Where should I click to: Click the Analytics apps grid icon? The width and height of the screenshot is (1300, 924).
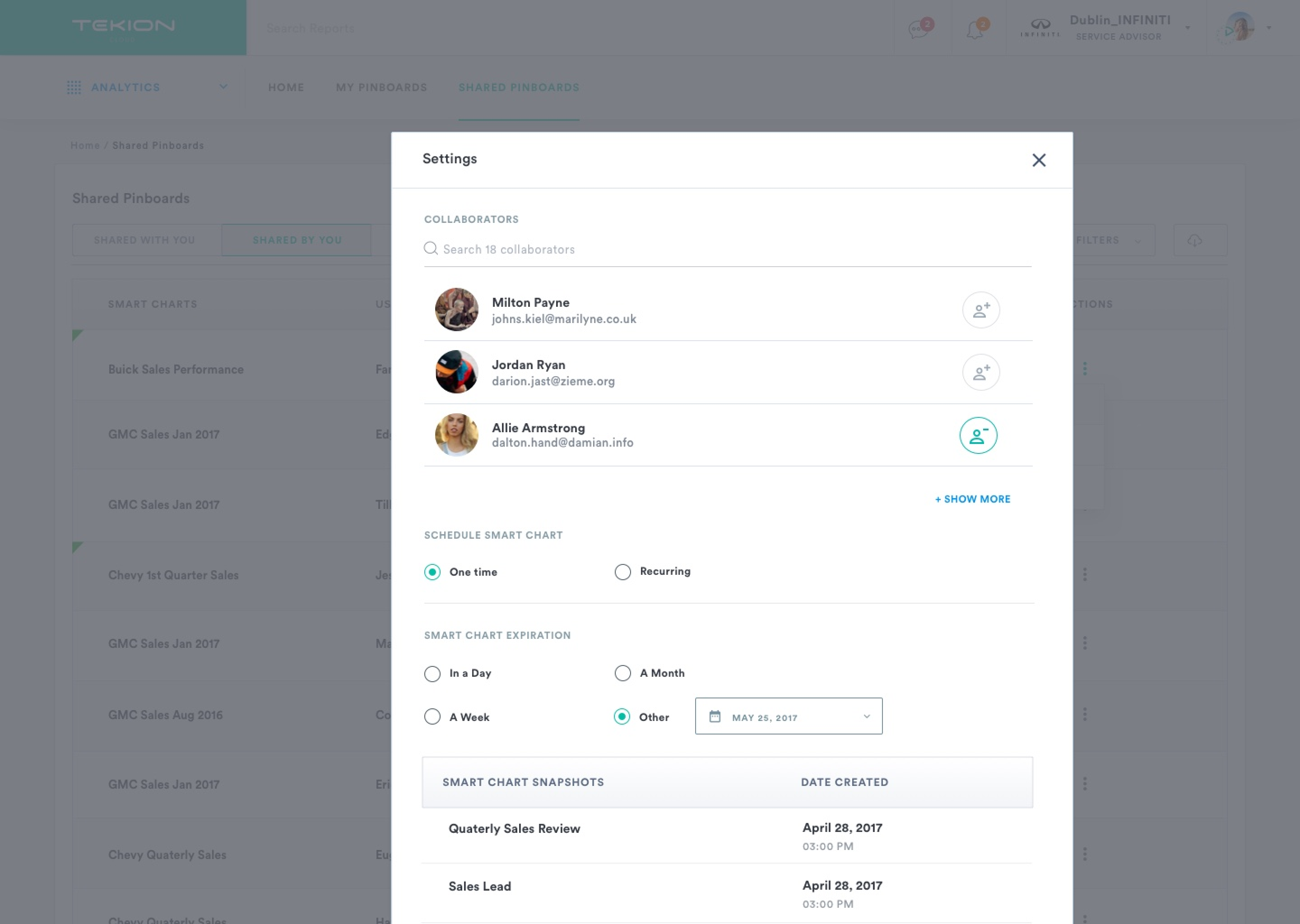click(74, 87)
